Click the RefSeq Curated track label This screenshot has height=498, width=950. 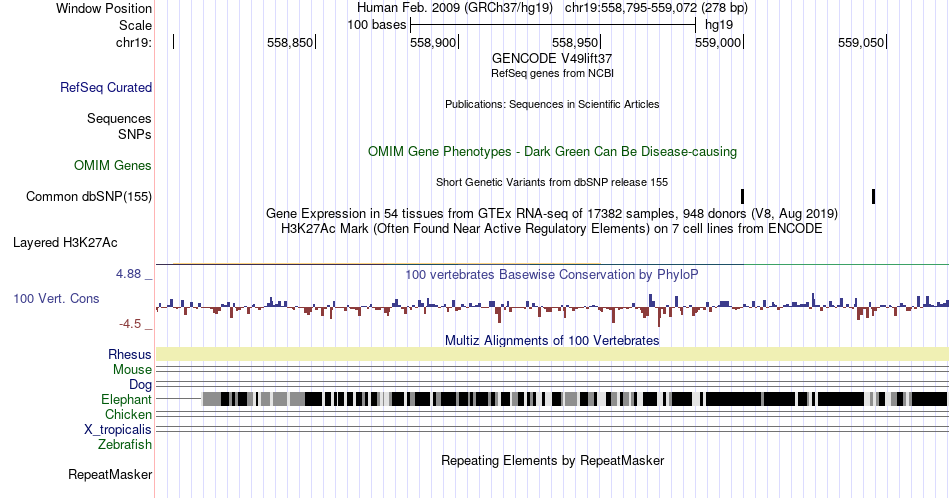(x=106, y=87)
